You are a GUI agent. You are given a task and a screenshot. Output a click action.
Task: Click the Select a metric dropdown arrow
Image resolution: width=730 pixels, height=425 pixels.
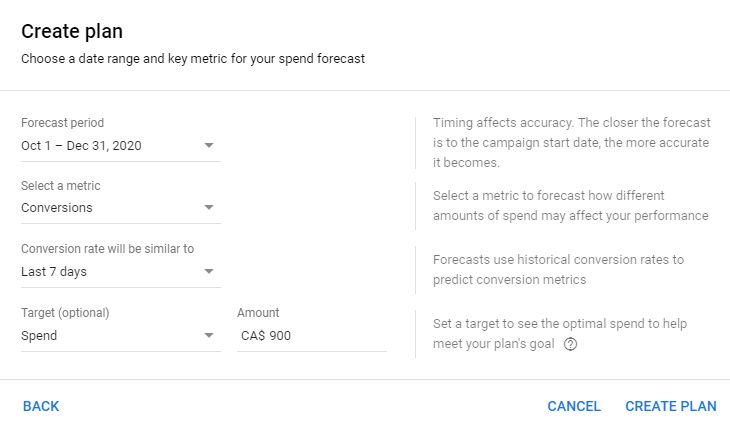pos(209,208)
